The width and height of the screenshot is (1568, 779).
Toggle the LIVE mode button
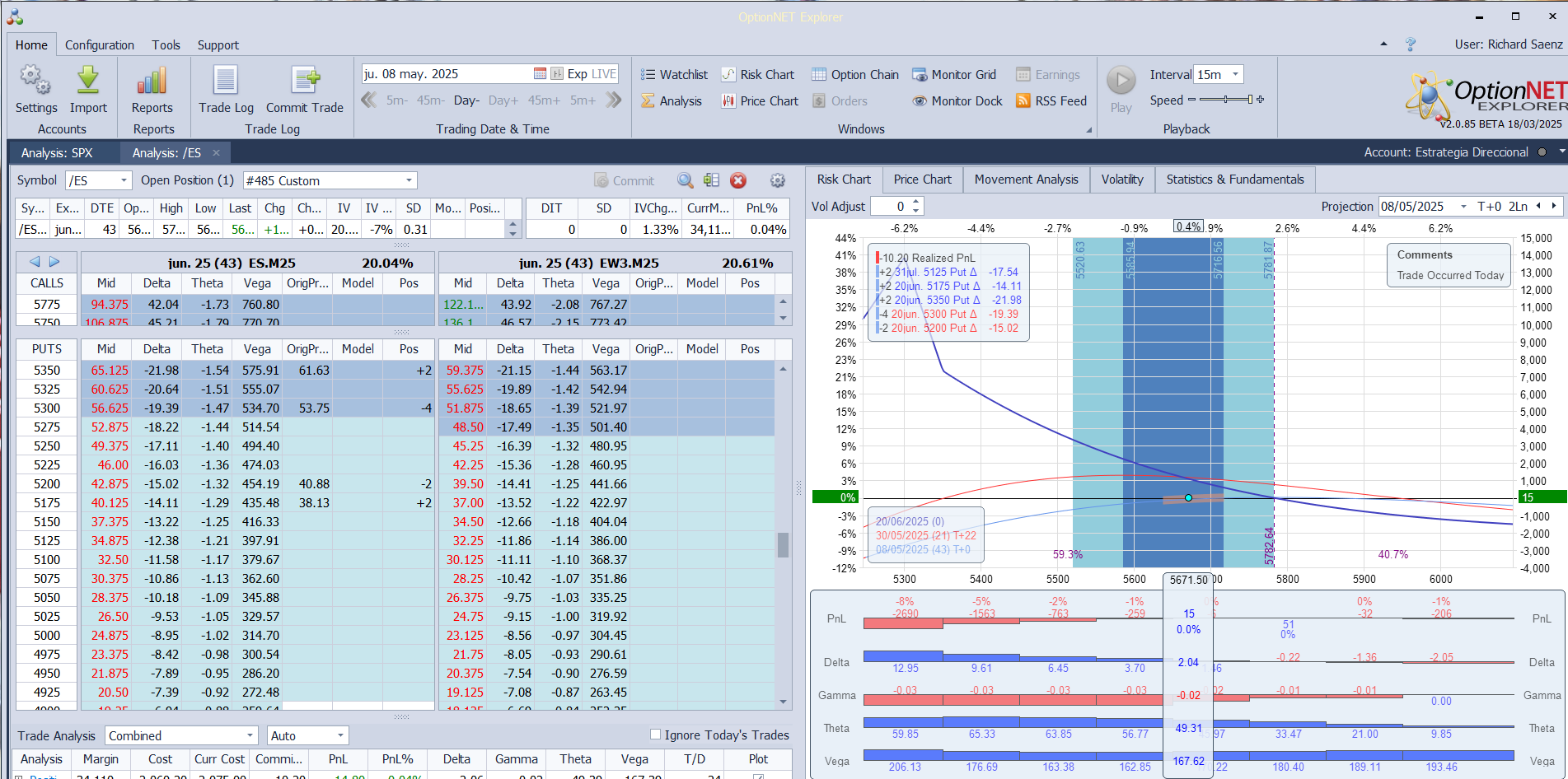[604, 74]
